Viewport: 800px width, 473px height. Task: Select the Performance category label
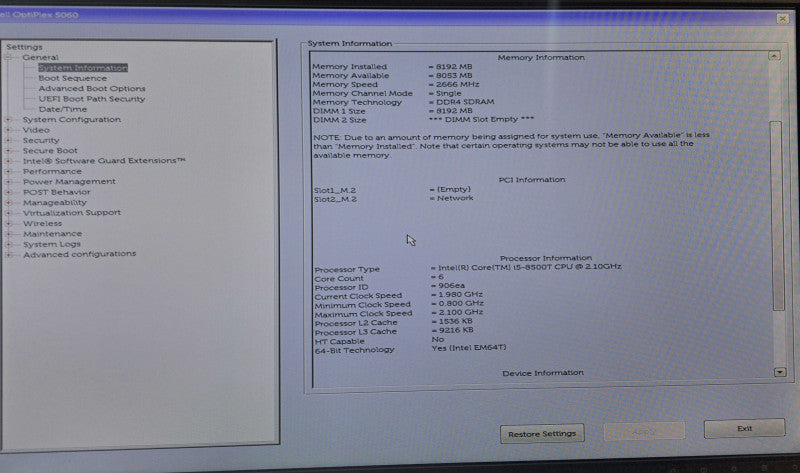click(52, 171)
